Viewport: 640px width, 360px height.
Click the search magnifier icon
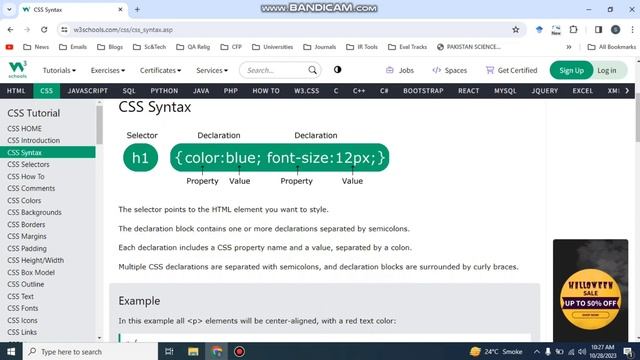click(312, 70)
